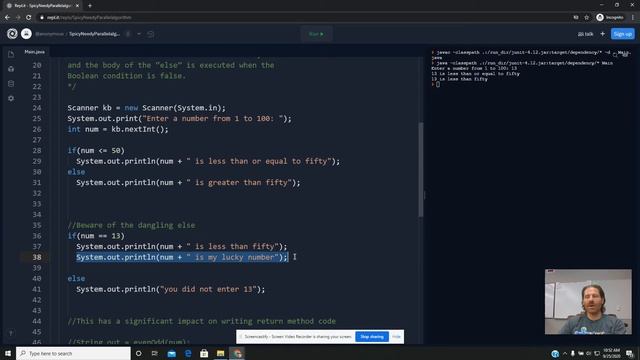Viewport: 640px width, 360px height.
Task: Click the three-dot menu beside repl name
Action: coord(128,34)
